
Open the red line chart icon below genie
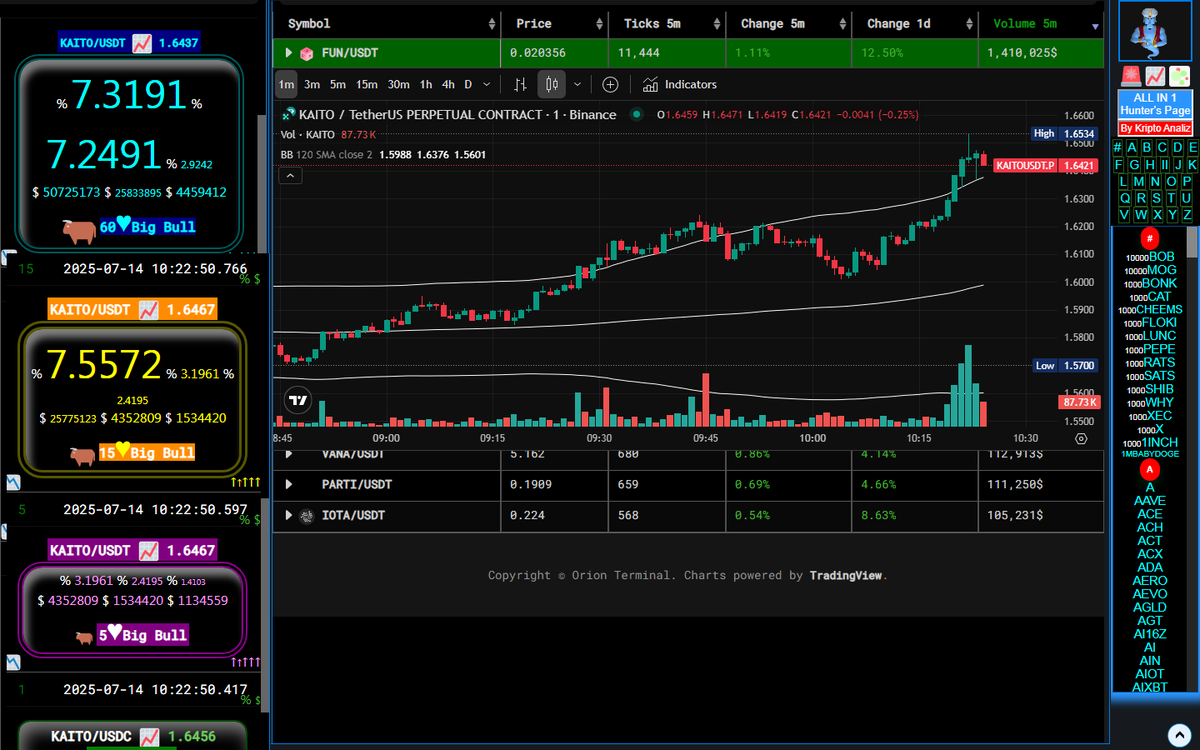(x=1155, y=76)
